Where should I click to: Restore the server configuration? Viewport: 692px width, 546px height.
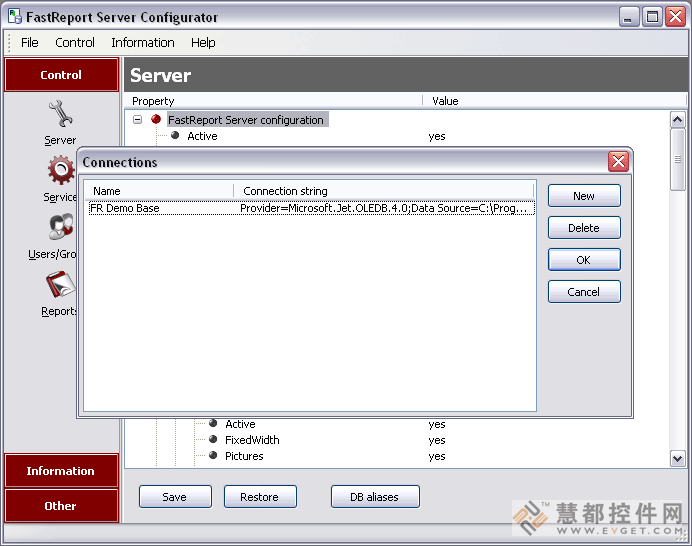[260, 497]
